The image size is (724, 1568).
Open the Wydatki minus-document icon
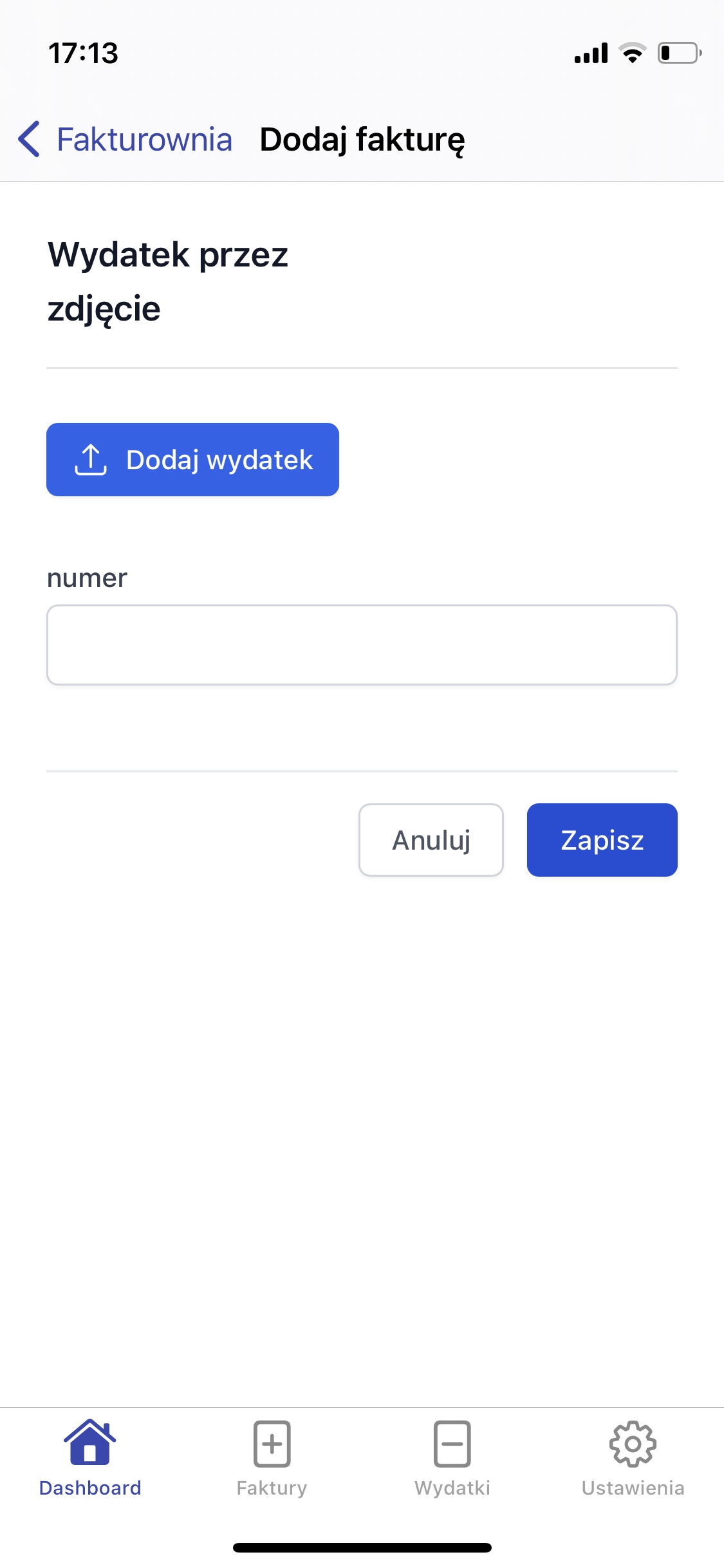pos(452,1444)
